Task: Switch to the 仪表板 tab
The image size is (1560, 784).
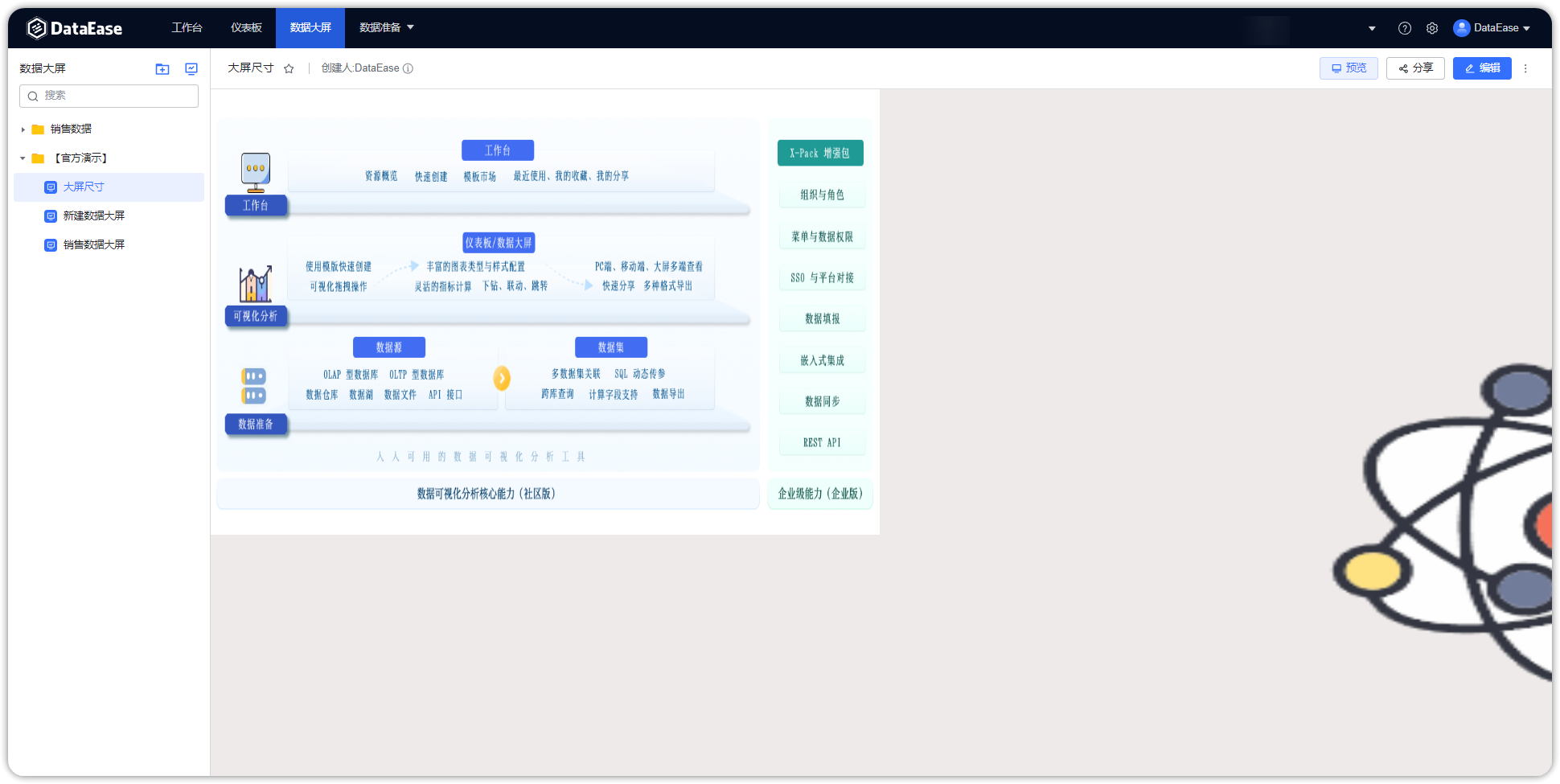Action: point(246,27)
